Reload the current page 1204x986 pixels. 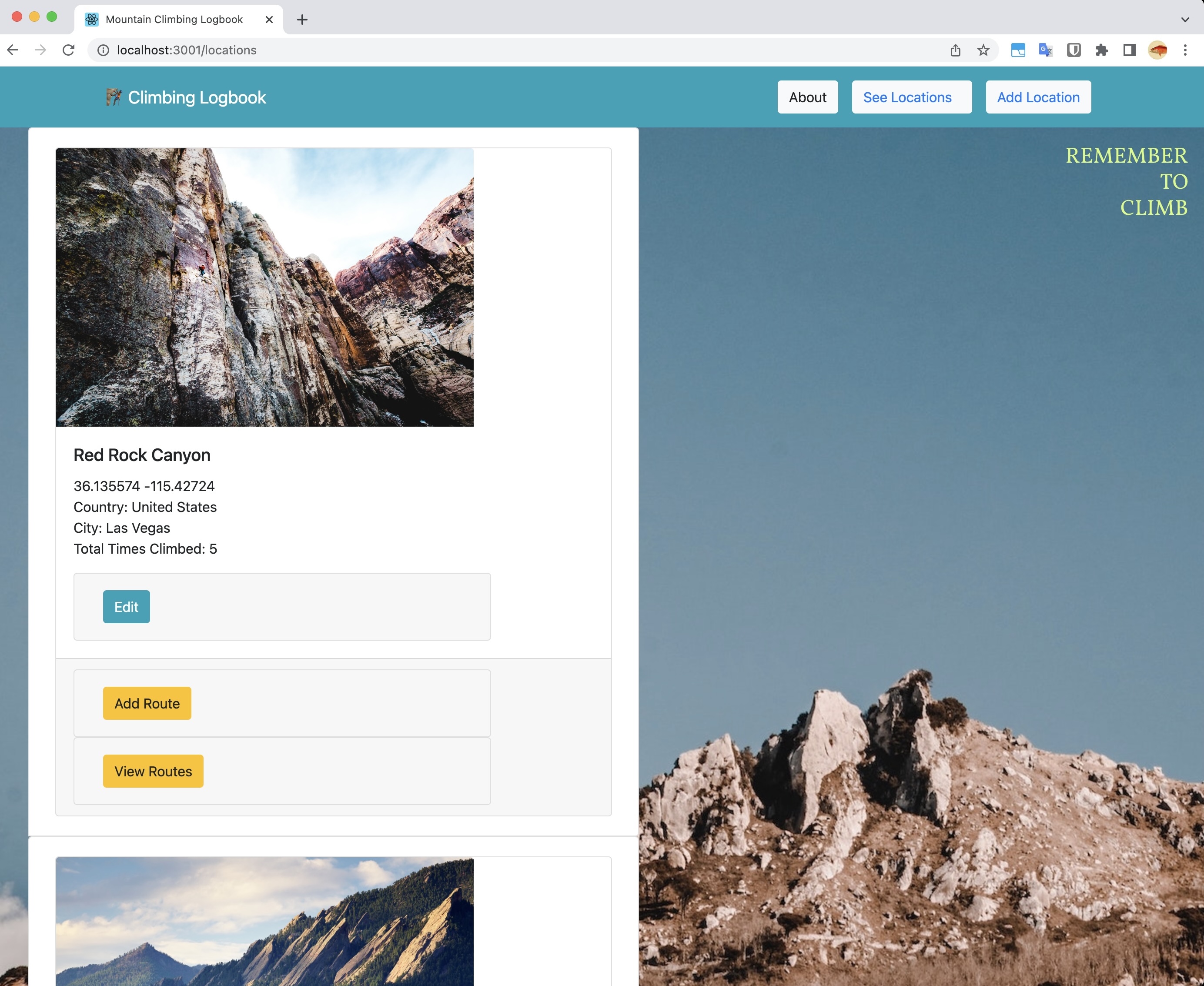pyautogui.click(x=68, y=50)
